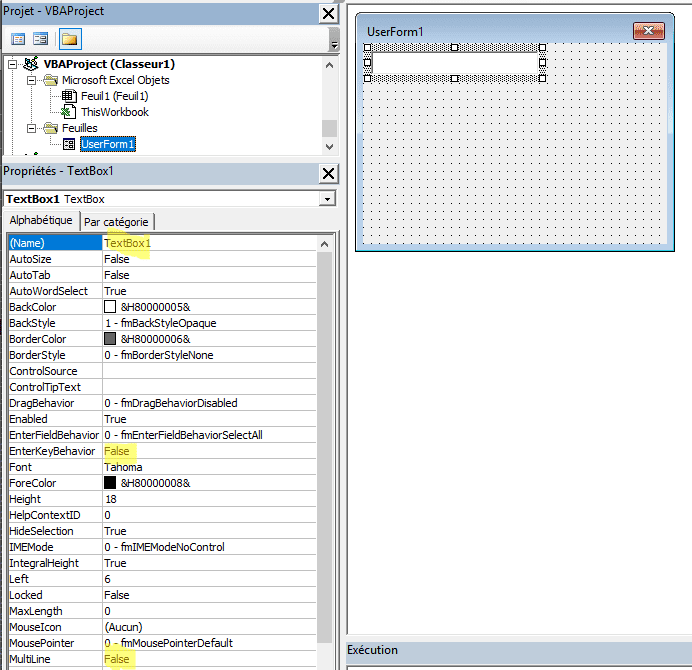
Task: Click the View Code icon in Project panel
Action: (18, 39)
